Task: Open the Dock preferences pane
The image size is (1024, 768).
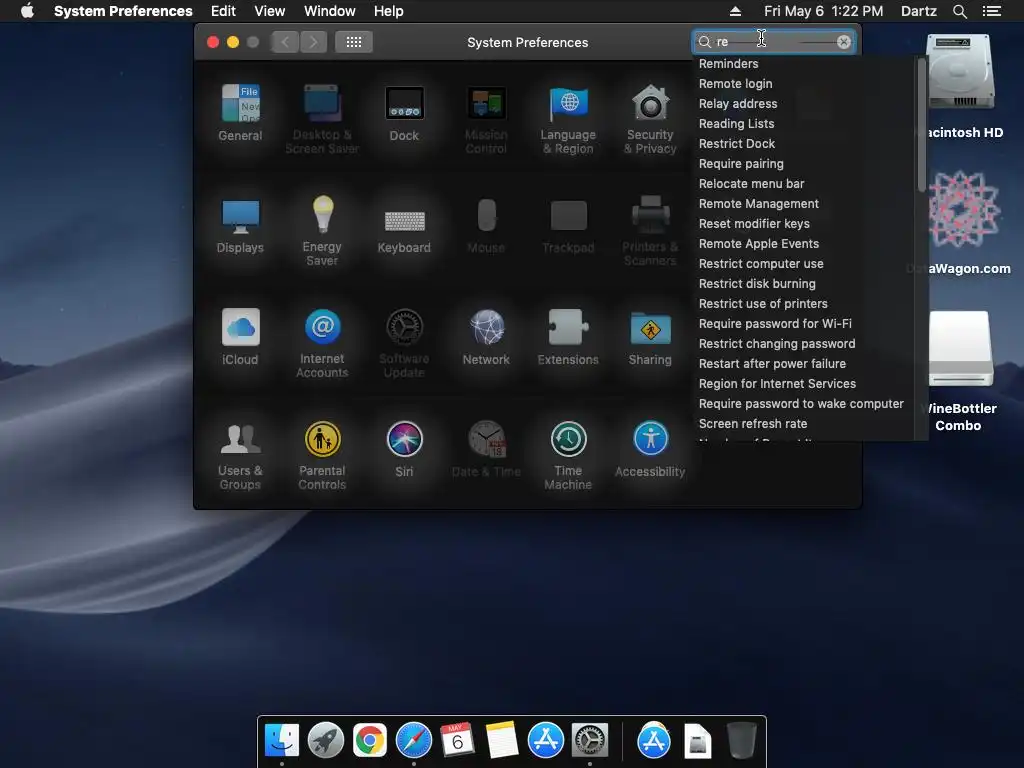Action: (404, 113)
